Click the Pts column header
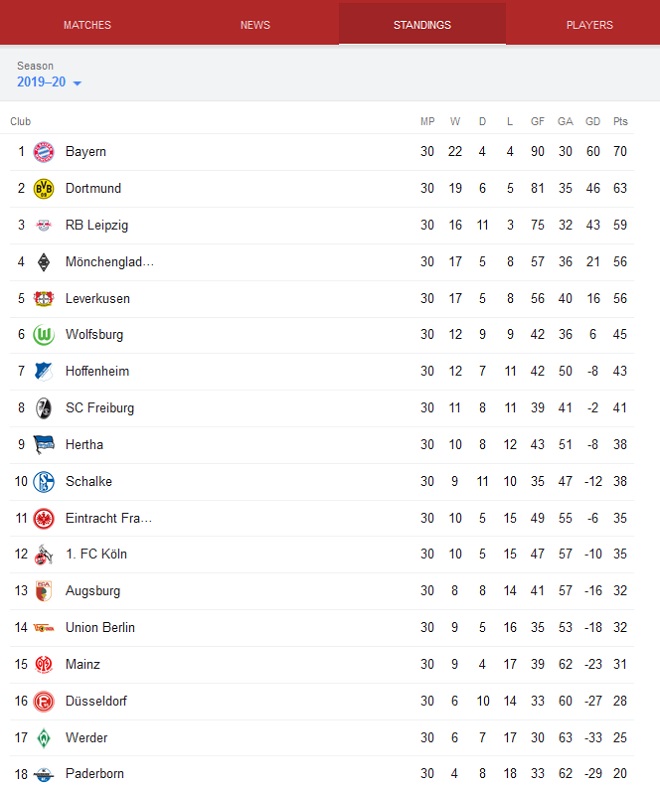The width and height of the screenshot is (660, 796). point(620,122)
